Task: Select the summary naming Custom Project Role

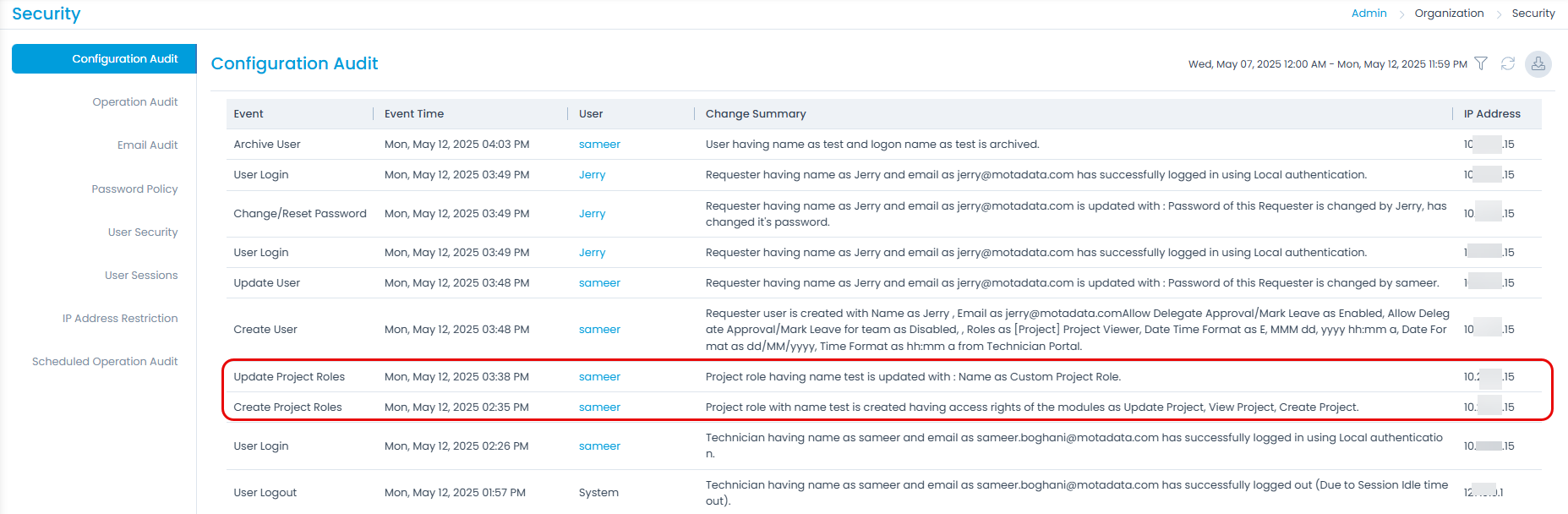Action: point(913,376)
